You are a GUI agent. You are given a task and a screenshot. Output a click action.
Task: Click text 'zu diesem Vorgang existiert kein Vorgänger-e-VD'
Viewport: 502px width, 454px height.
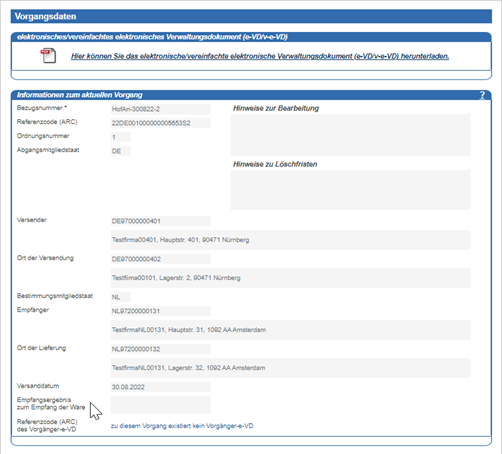tap(182, 426)
